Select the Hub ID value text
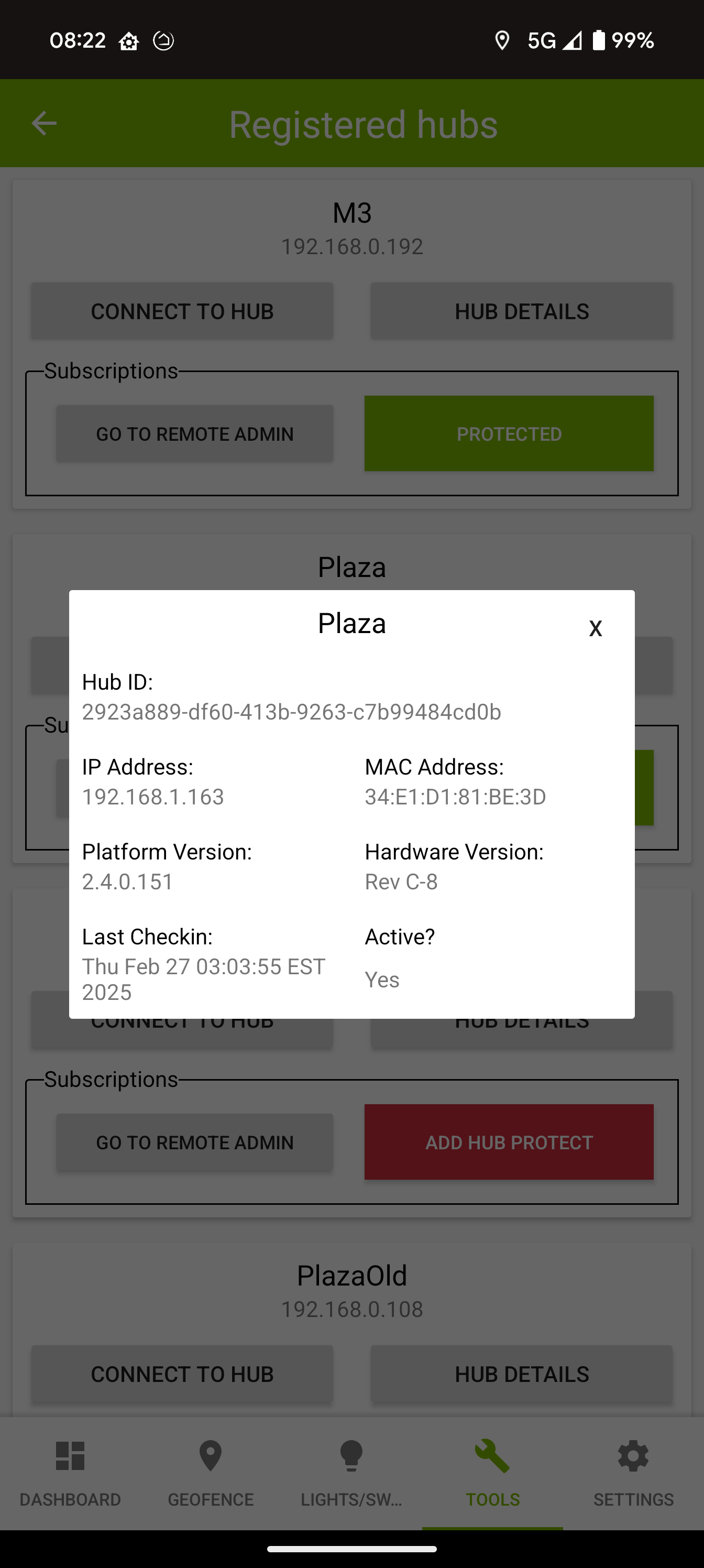 (x=291, y=712)
